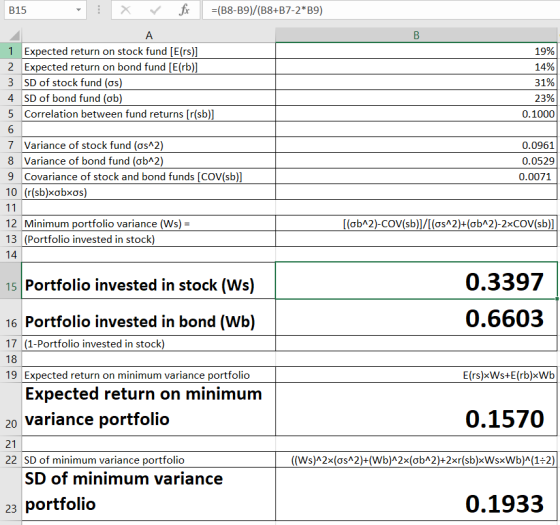Viewport: 560px width, 525px height.
Task: Select cell 'Expected return on stock fund [E(rs)]'
Action: coord(149,51)
